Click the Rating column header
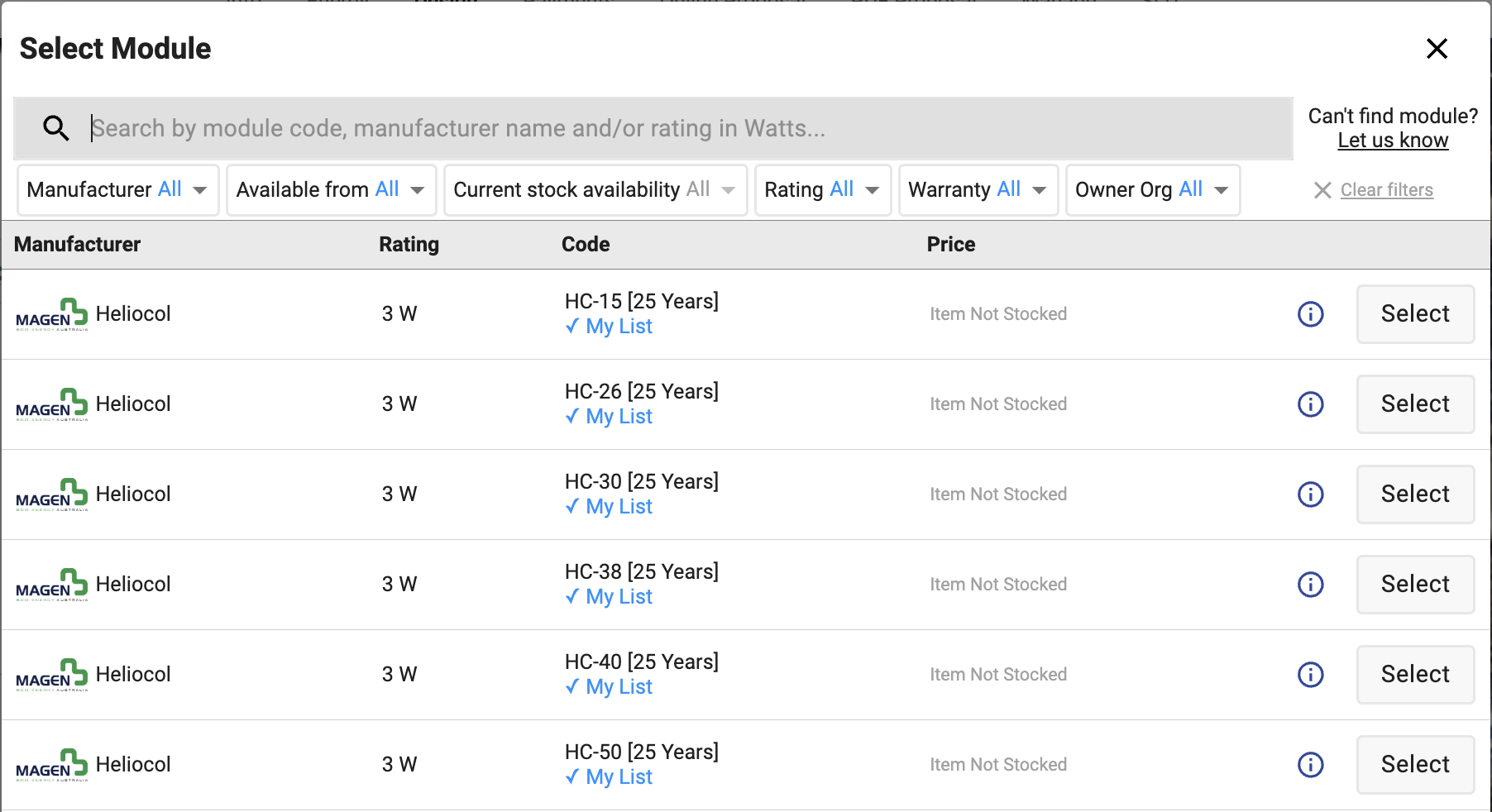 pos(409,245)
